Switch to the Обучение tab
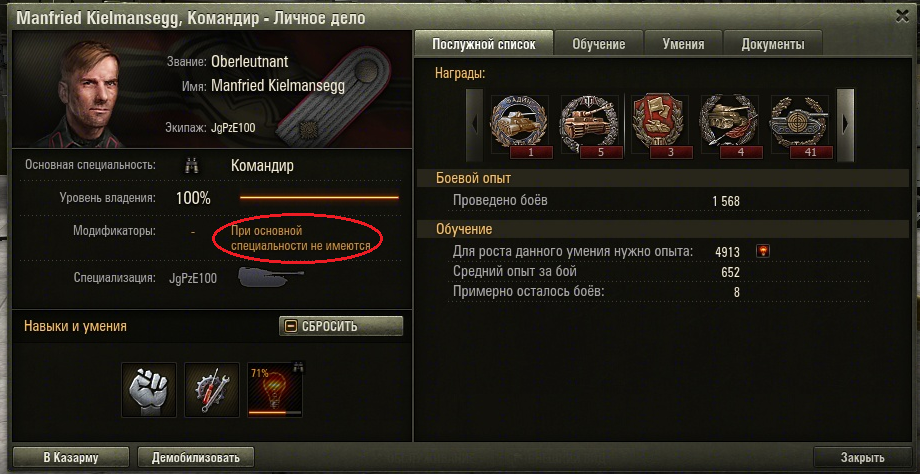This screenshot has height=474, width=920. coord(598,44)
